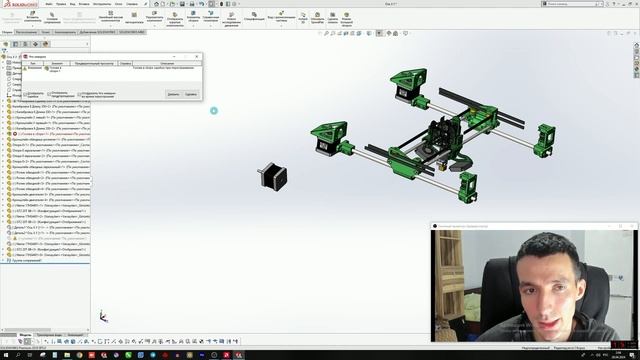This screenshot has height=360, width=640.
Task: Click the Windows taskbar search icon
Action: [x=18, y=355]
